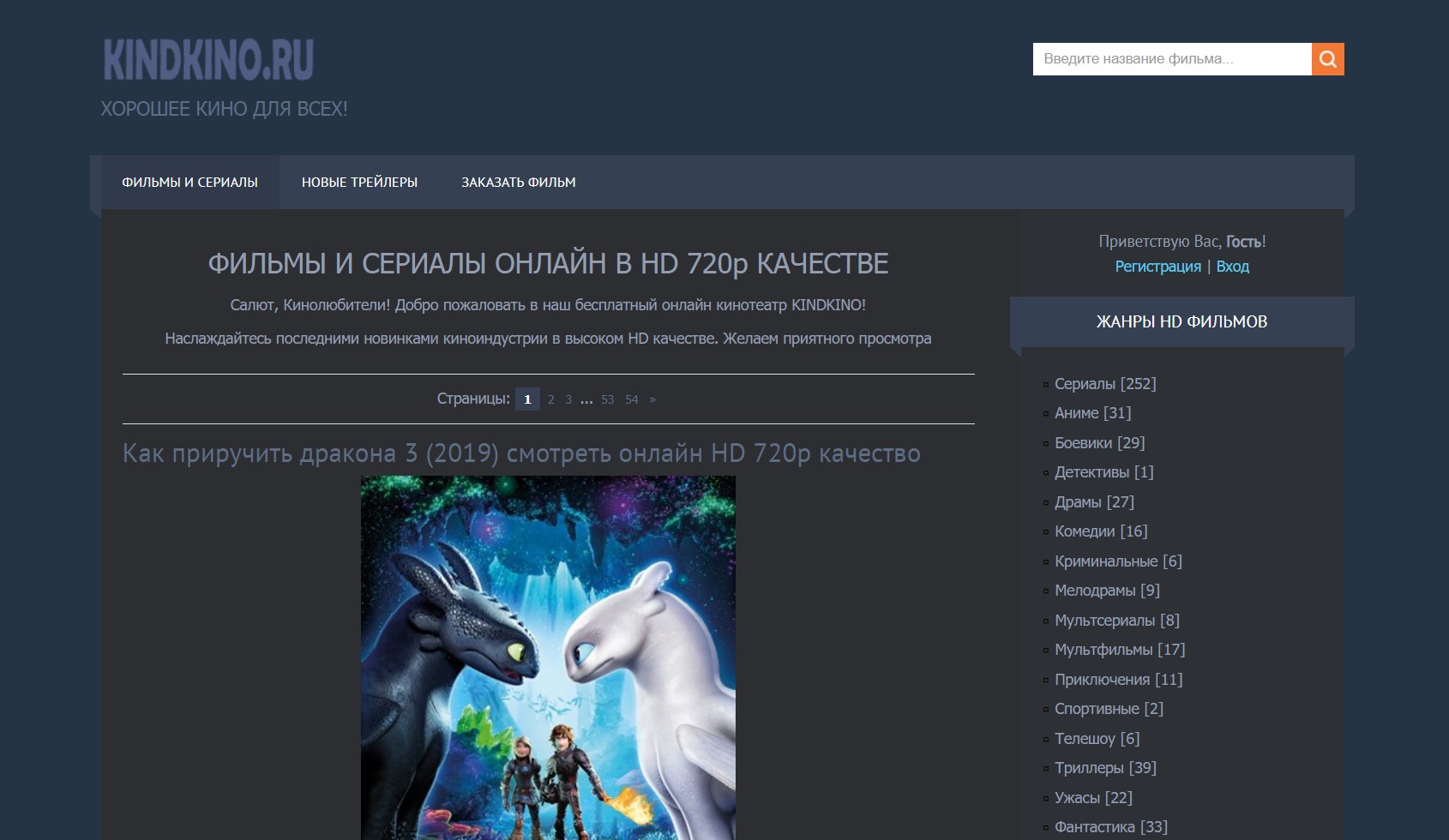Select the Комедии [16] genre
Screen dimensions: 1449x840
(x=1101, y=531)
